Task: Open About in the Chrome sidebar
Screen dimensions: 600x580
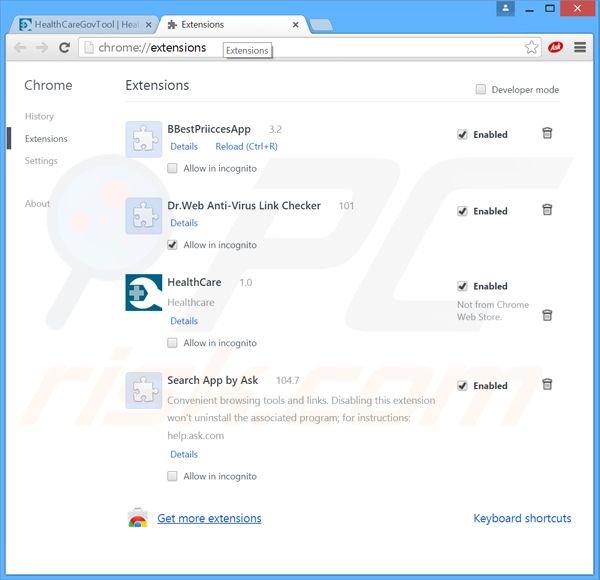Action: tap(38, 204)
